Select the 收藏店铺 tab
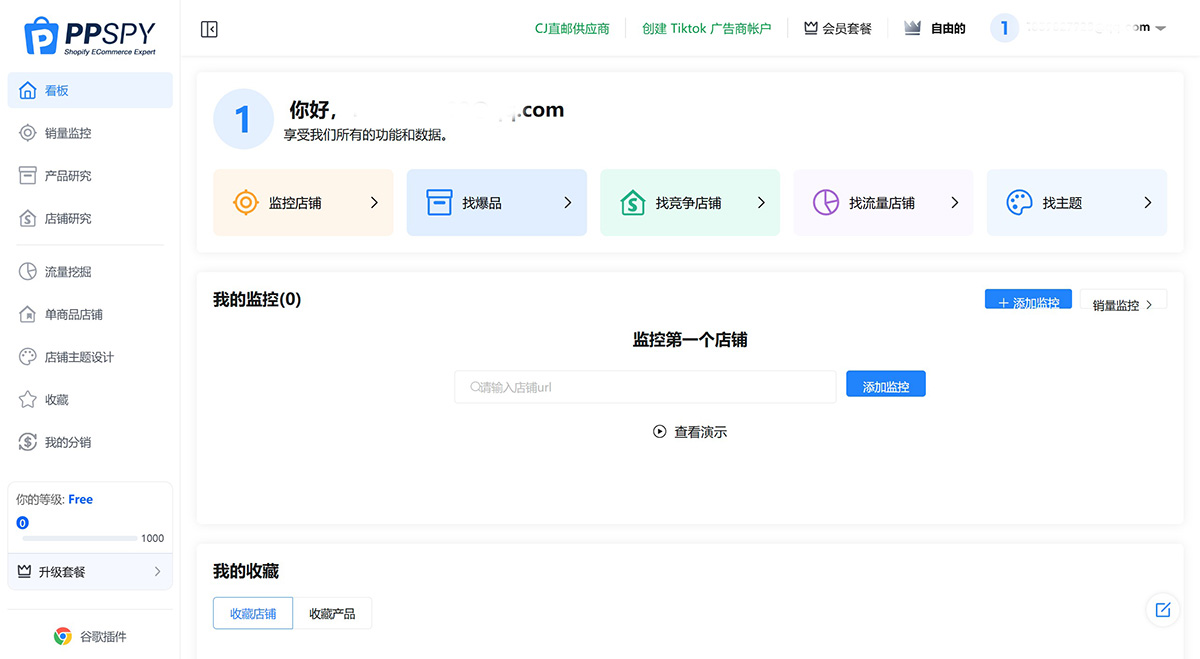 tap(253, 613)
